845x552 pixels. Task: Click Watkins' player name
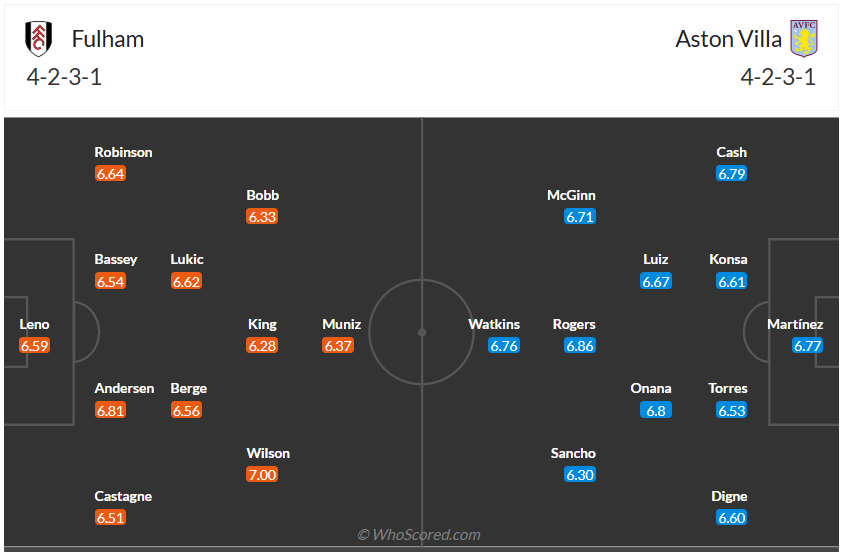pos(494,324)
